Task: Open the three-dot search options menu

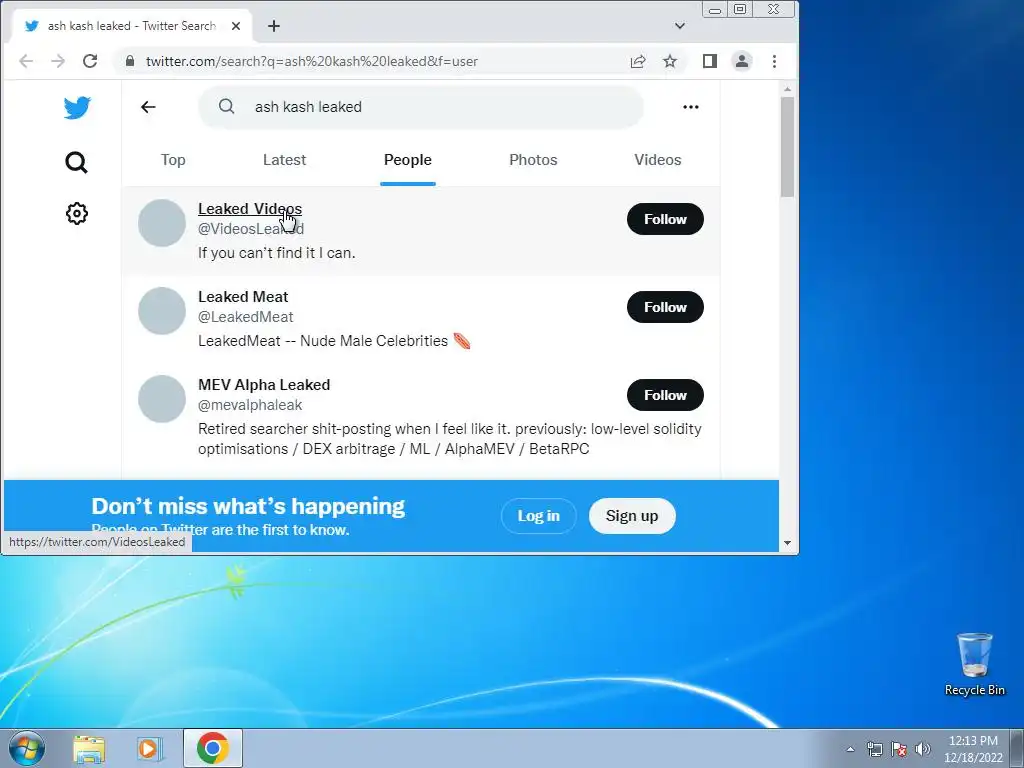Action: pyautogui.click(x=690, y=107)
